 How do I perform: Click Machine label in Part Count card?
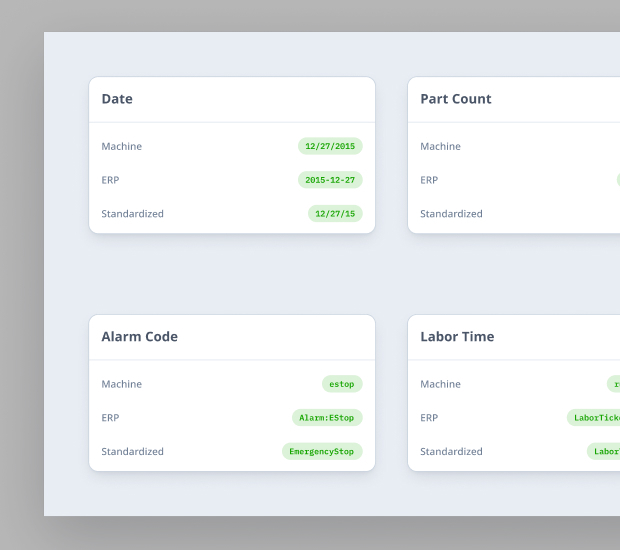(440, 146)
